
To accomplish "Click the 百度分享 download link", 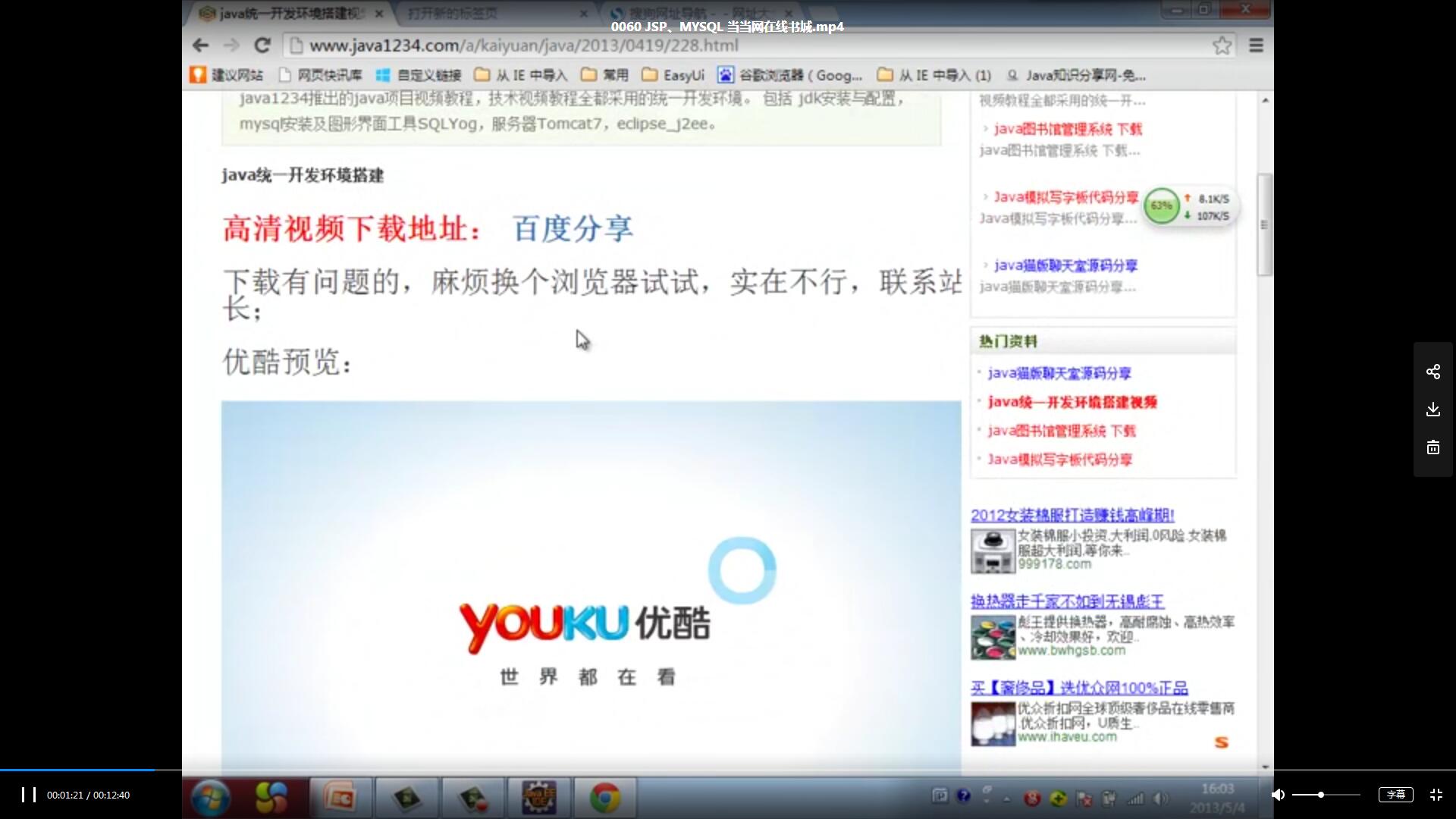I will (x=573, y=228).
